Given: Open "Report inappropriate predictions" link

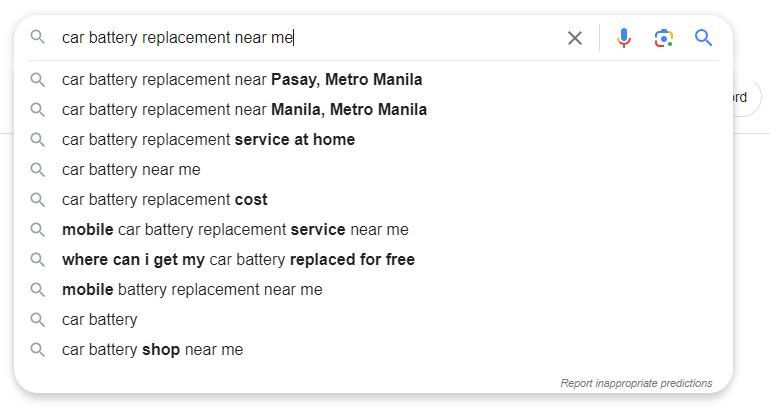Looking at the screenshot, I should coord(636,383).
